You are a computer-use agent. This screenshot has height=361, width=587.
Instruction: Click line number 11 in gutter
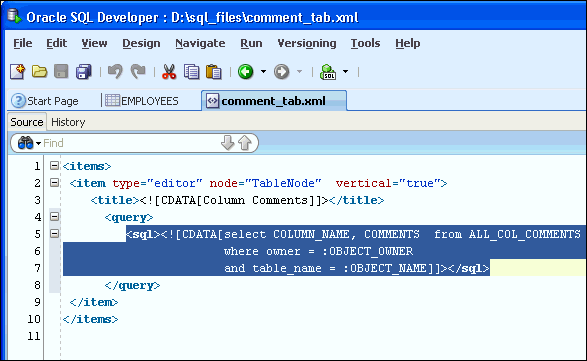point(34,336)
